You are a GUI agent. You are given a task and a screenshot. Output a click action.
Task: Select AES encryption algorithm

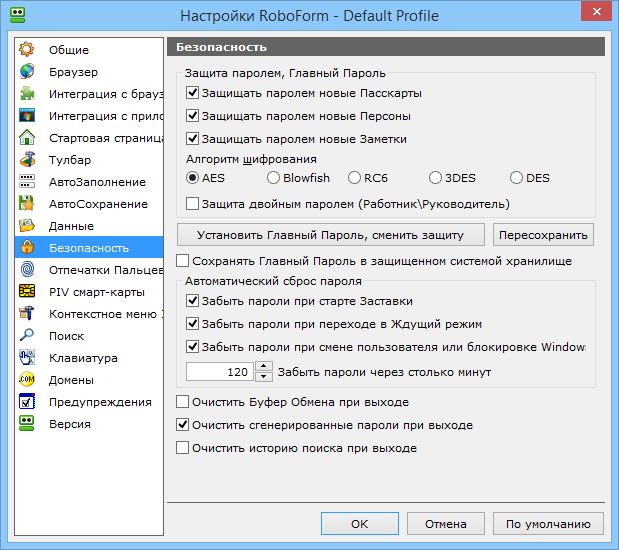click(x=192, y=178)
